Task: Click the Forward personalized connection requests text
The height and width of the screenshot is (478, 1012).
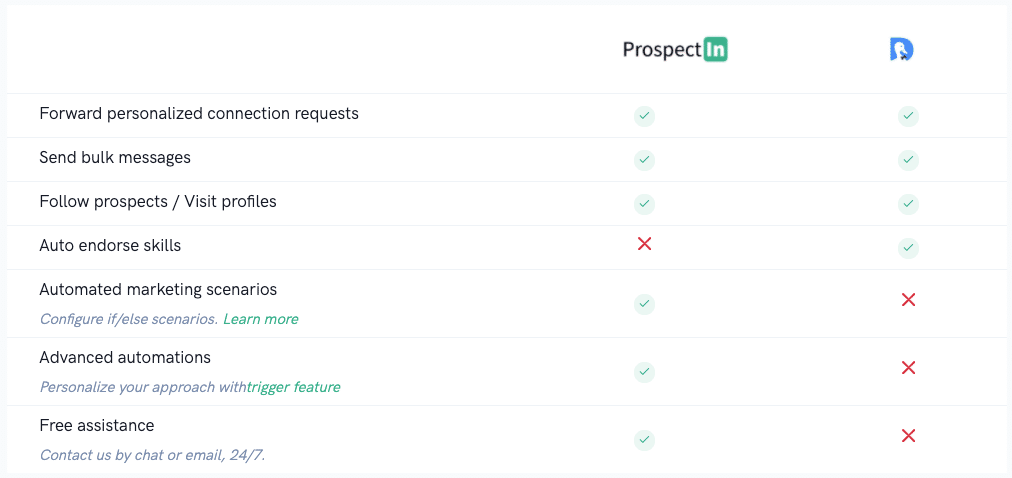Action: point(199,114)
